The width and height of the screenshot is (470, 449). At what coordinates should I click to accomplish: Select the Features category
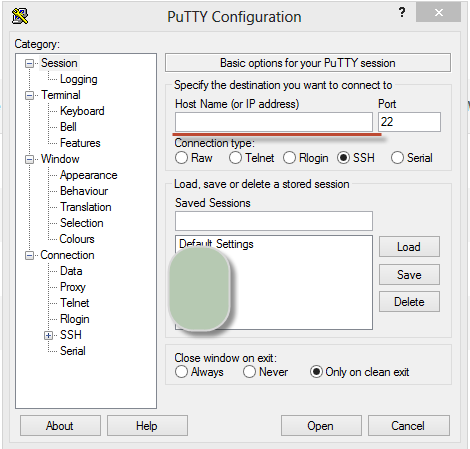point(80,143)
